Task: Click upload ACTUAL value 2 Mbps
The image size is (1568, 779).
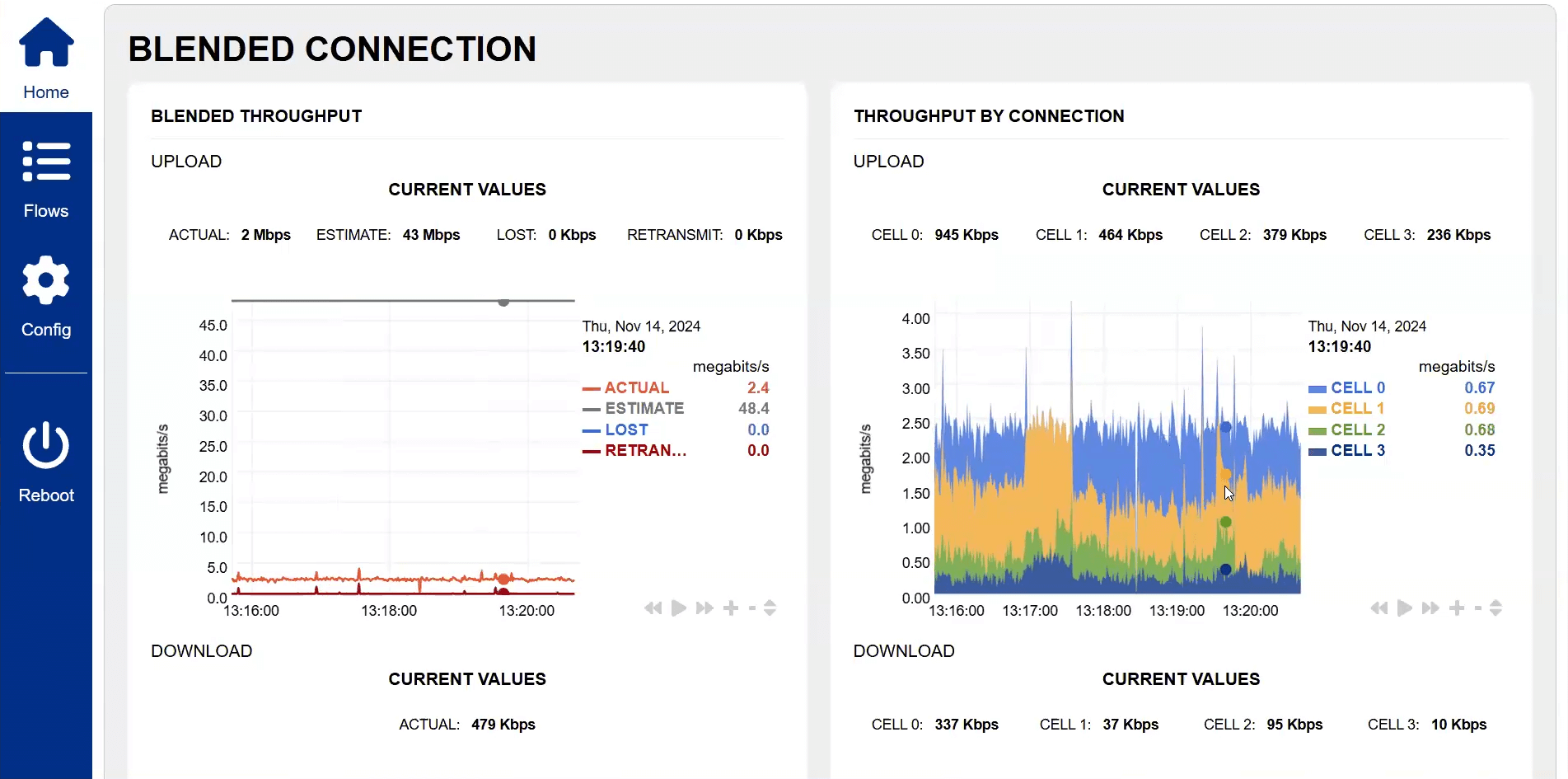Action: click(265, 235)
